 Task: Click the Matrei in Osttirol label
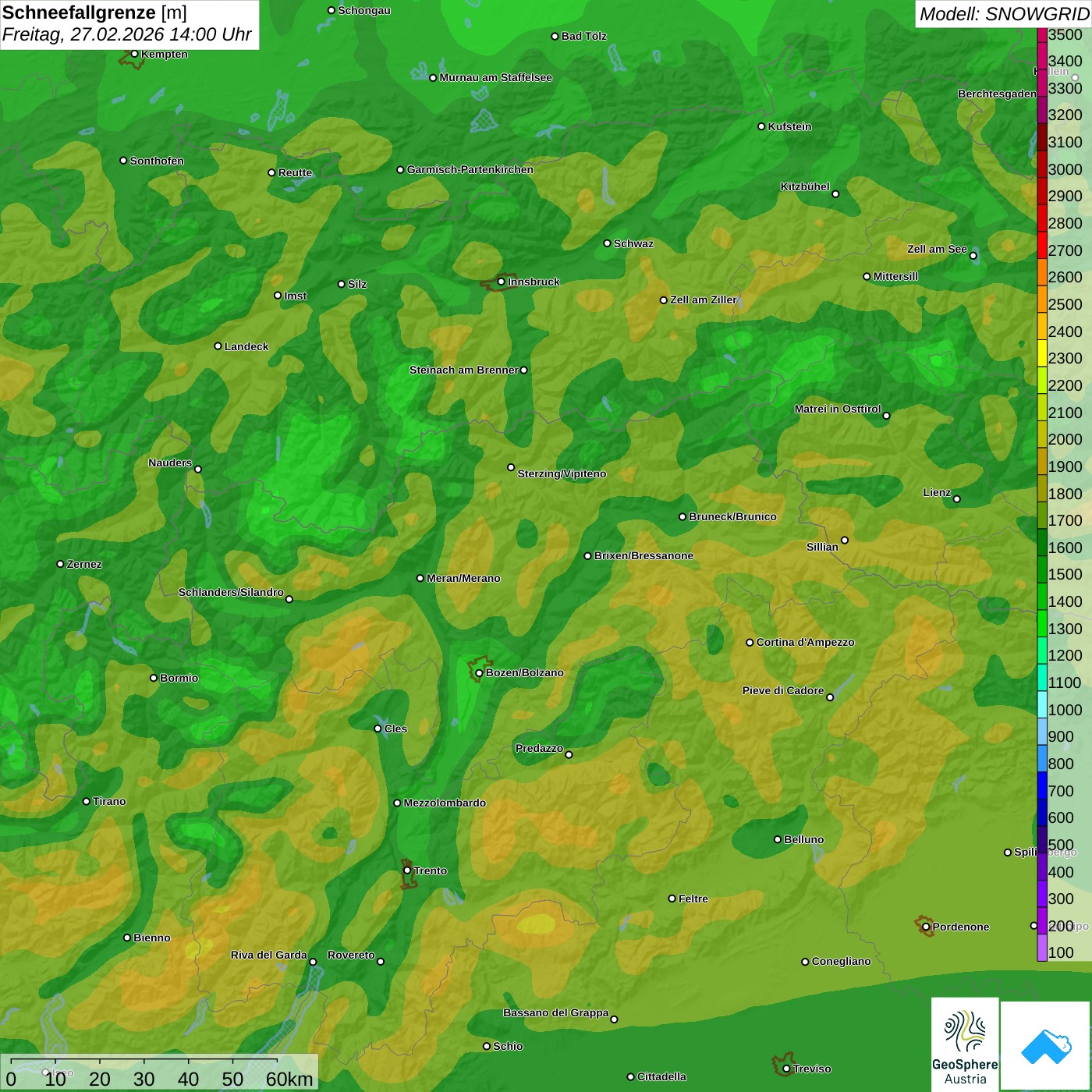point(838,409)
